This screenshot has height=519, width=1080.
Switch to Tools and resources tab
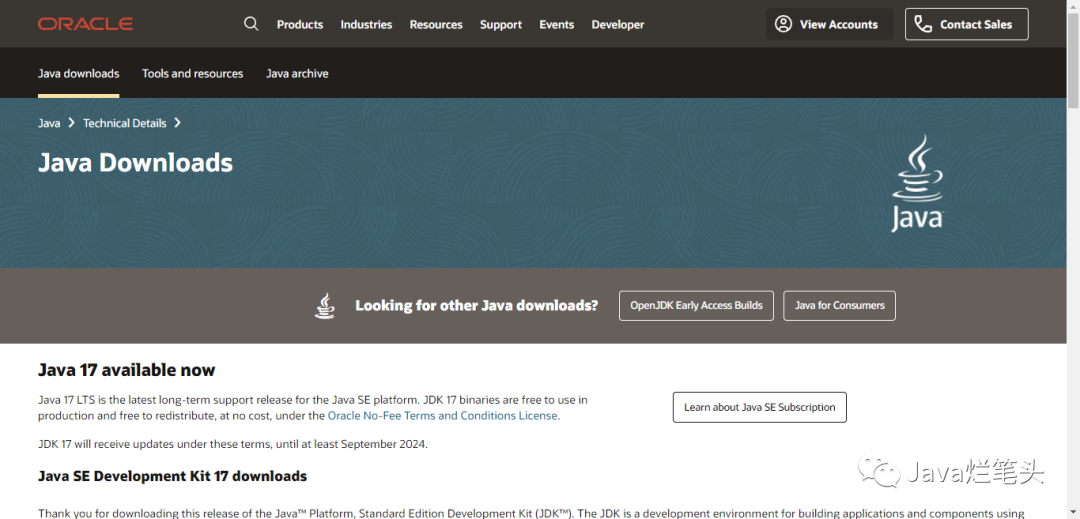click(x=192, y=74)
